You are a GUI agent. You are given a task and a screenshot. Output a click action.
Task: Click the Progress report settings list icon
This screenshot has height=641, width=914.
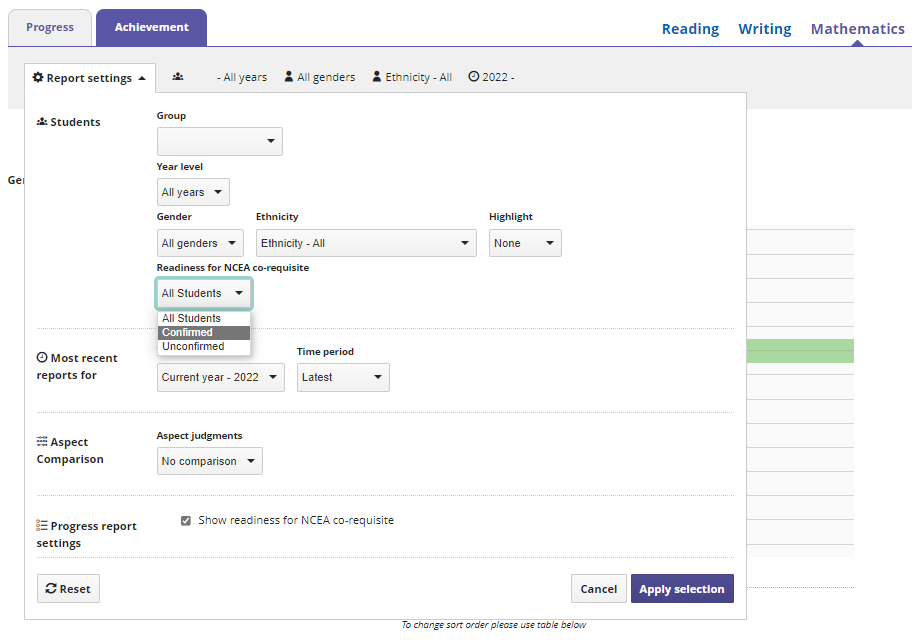click(42, 526)
